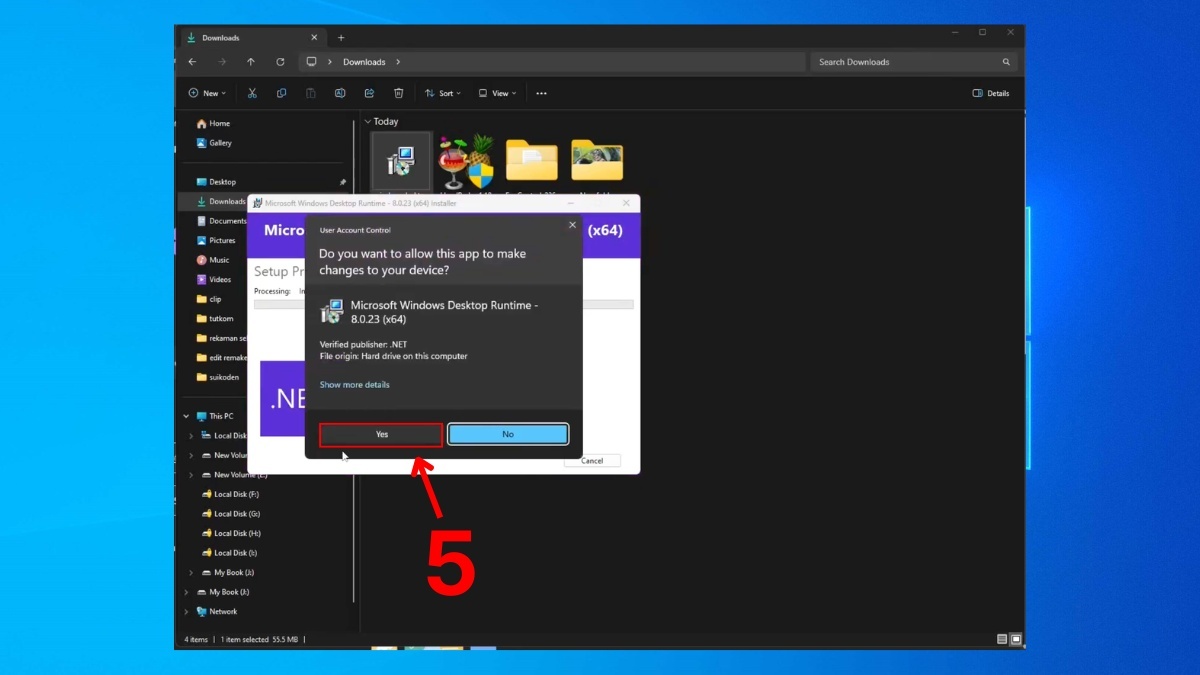The height and width of the screenshot is (675, 1200).
Task: Click No in User Account Control dialog
Action: 508,434
